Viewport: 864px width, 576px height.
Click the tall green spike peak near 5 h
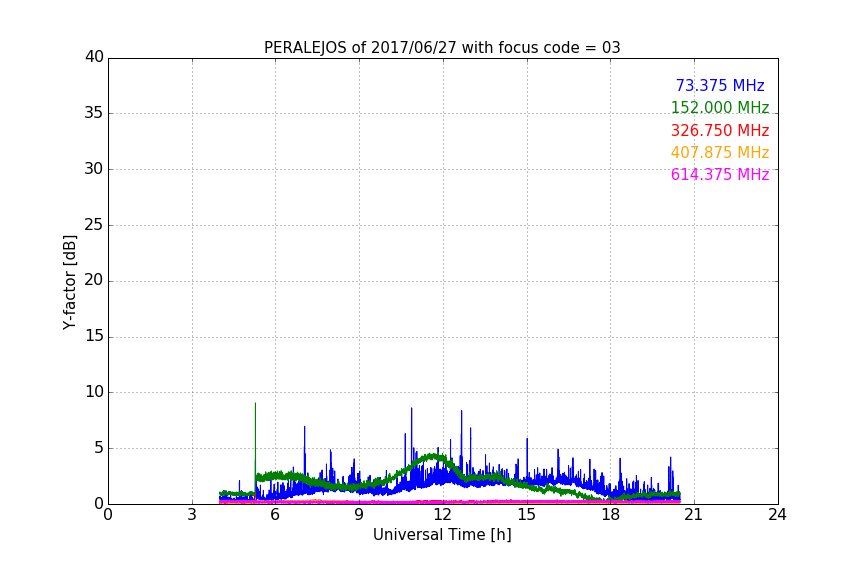255,404
